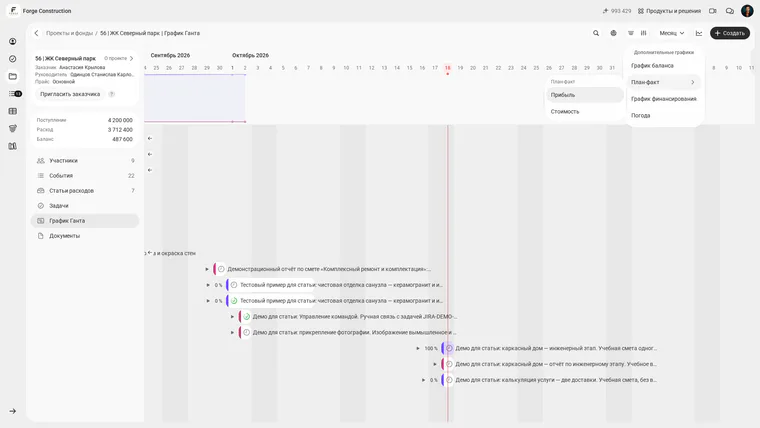Viewport: 760px width, 428px height.
Task: Expand the «прикрепление фотографии» task row
Action: click(232, 333)
